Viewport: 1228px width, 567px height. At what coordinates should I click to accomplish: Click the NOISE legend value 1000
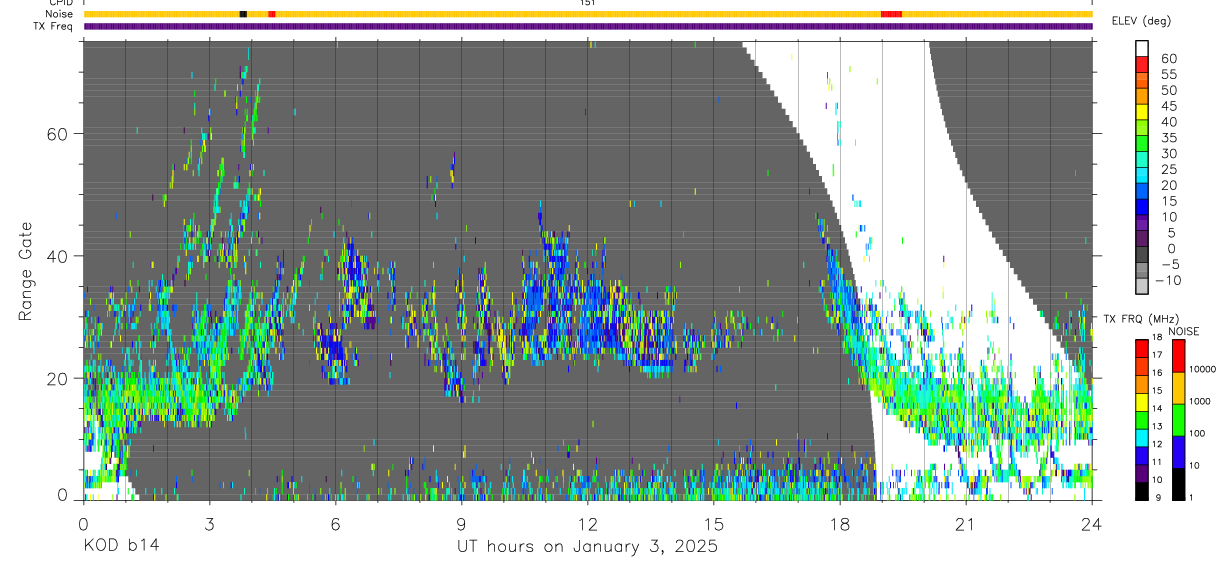click(1201, 402)
